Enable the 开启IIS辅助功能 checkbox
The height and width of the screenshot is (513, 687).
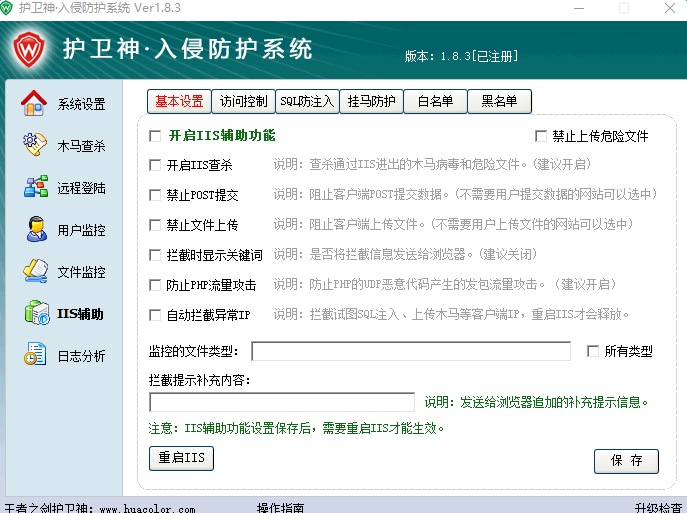155,136
